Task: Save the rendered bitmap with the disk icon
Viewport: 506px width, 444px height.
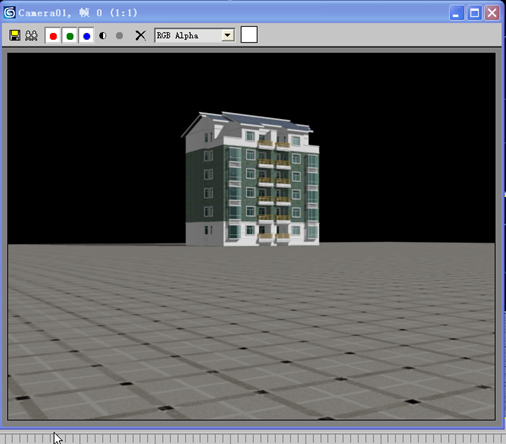Action: click(15, 35)
